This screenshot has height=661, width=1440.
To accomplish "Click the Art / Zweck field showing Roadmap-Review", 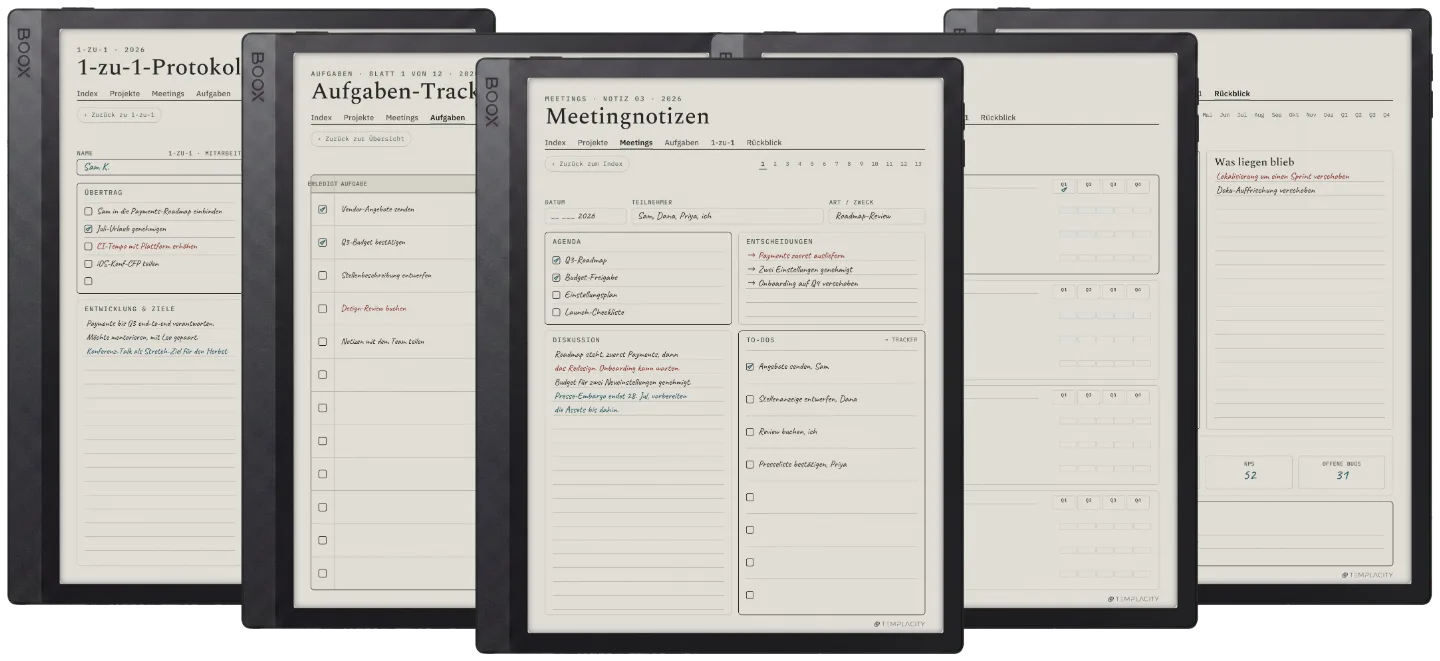I will coord(876,215).
